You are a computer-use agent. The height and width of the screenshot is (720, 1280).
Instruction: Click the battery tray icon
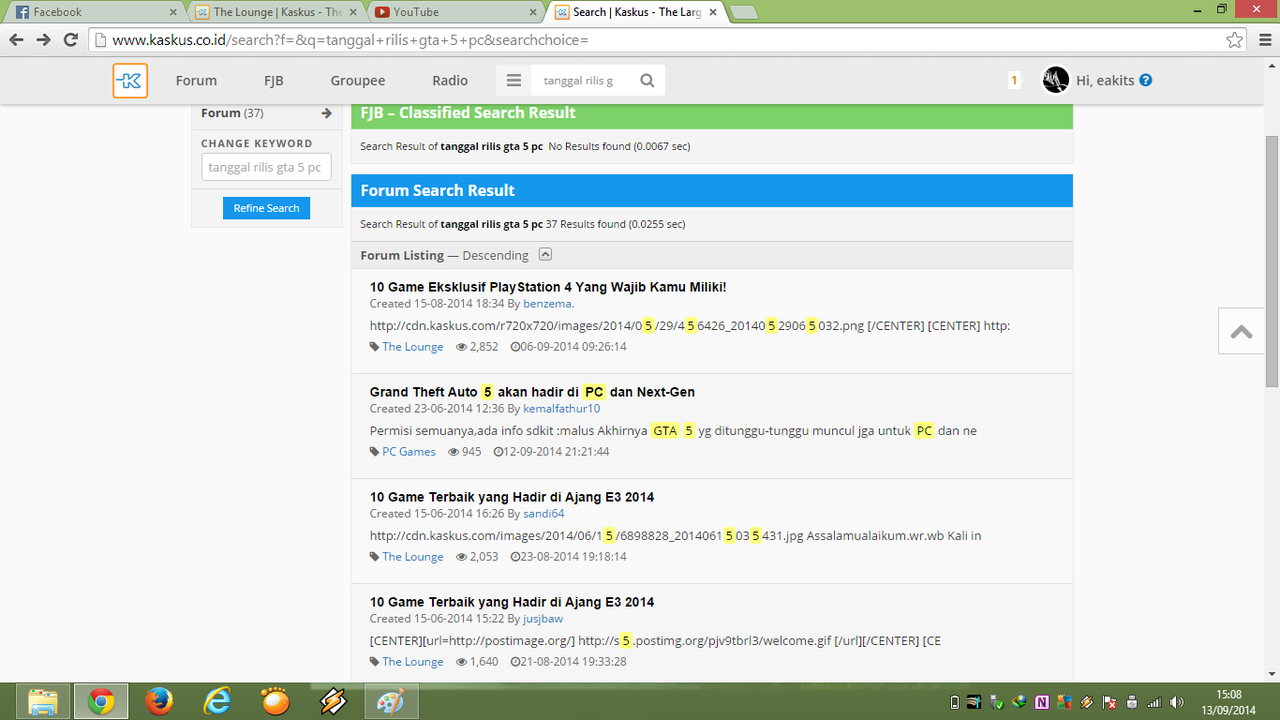click(x=954, y=702)
